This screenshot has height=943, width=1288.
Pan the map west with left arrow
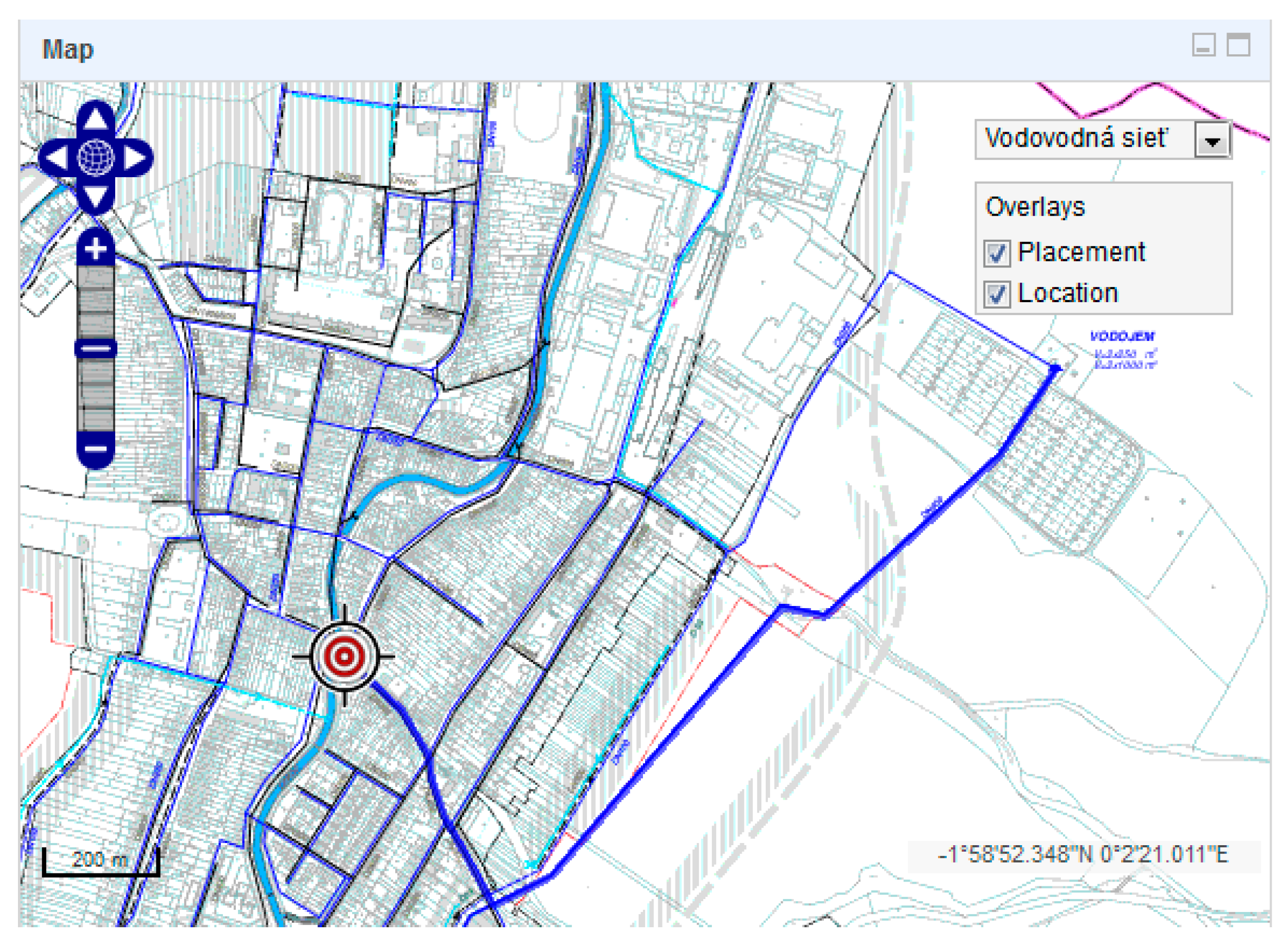click(57, 157)
